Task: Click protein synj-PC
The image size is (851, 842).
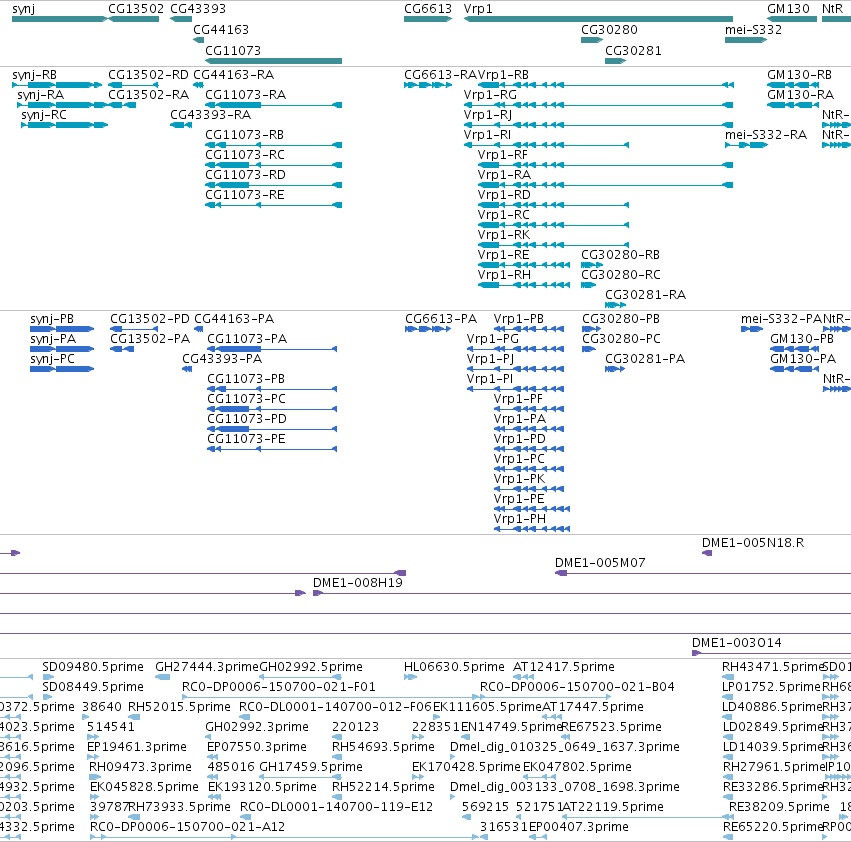Action: point(52,359)
